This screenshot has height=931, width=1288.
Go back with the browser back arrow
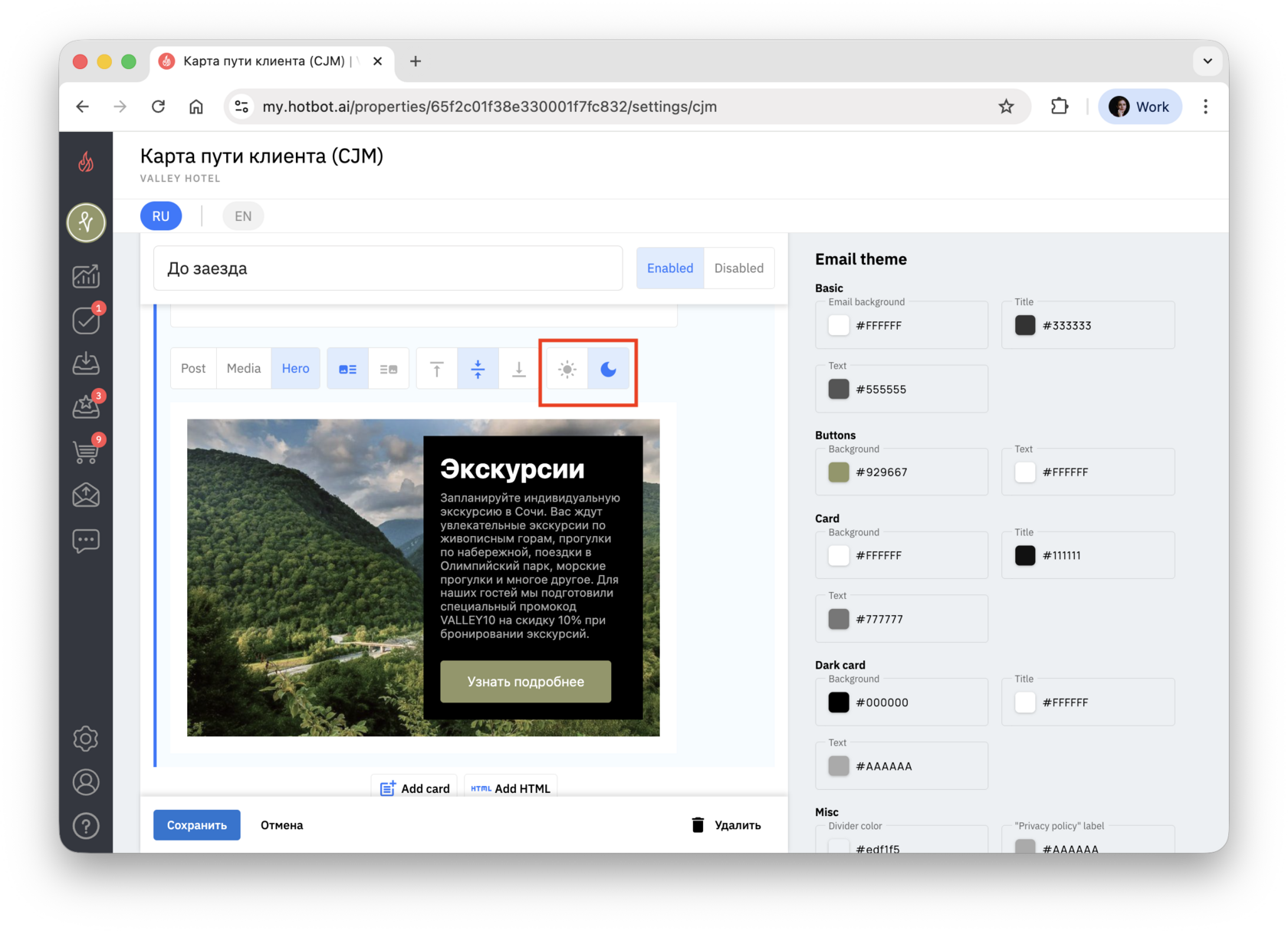click(x=83, y=107)
